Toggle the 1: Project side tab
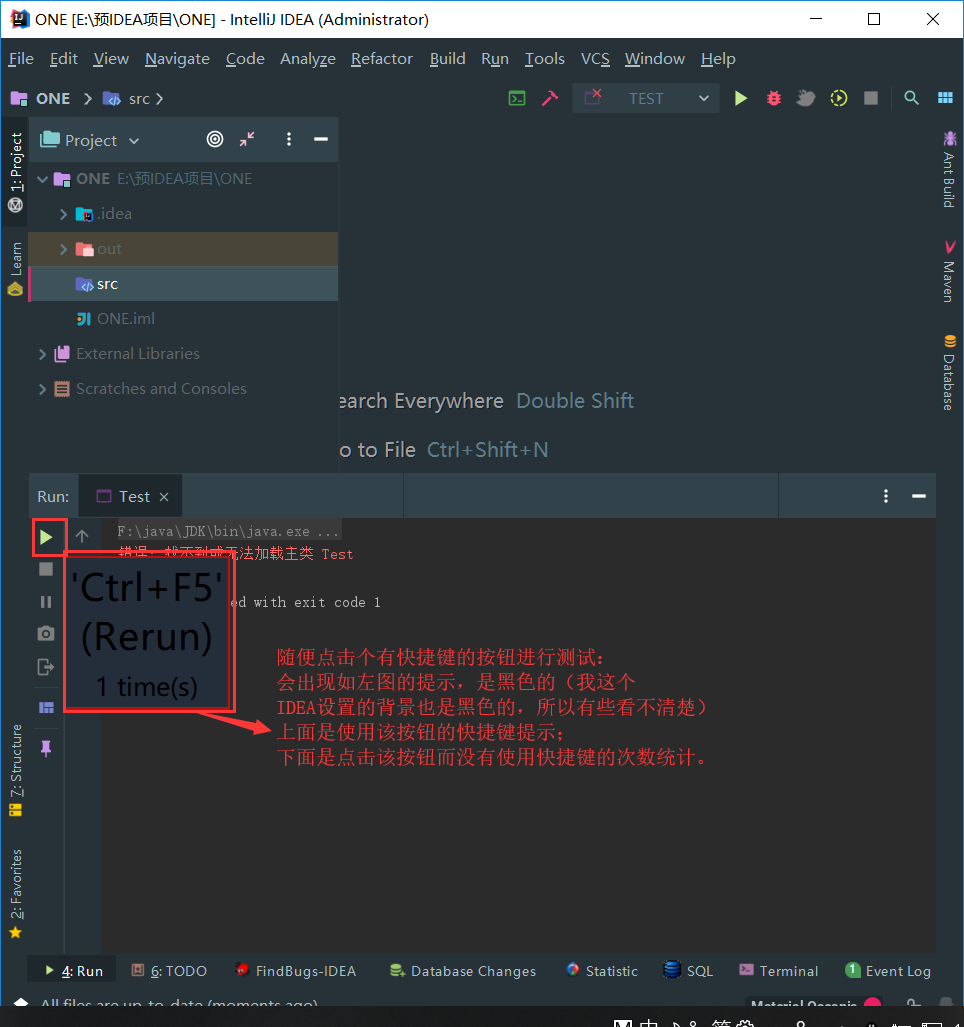964x1027 pixels. (x=15, y=172)
